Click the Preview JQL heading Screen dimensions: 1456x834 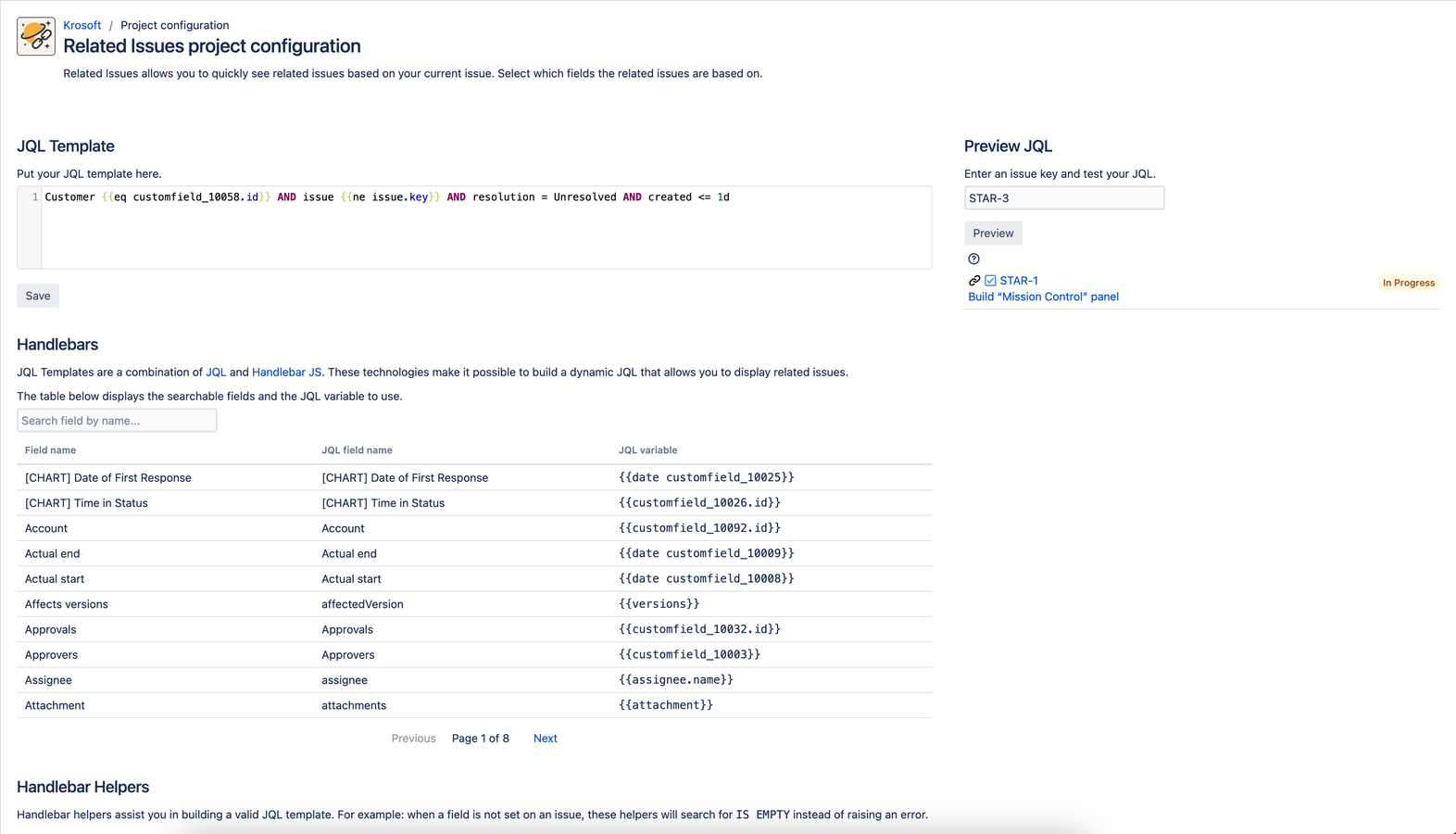1008,146
